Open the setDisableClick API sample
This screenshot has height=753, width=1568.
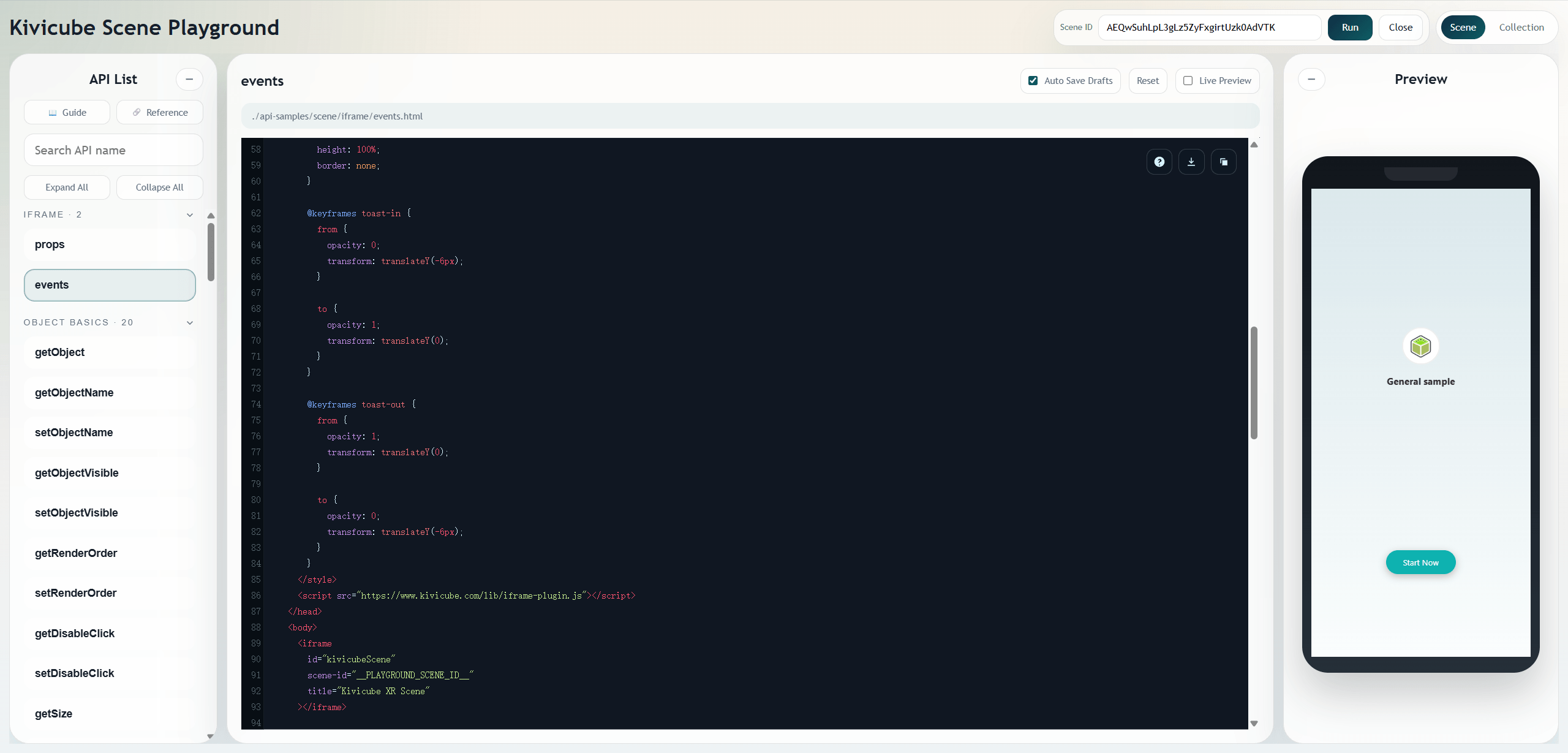tap(110, 673)
